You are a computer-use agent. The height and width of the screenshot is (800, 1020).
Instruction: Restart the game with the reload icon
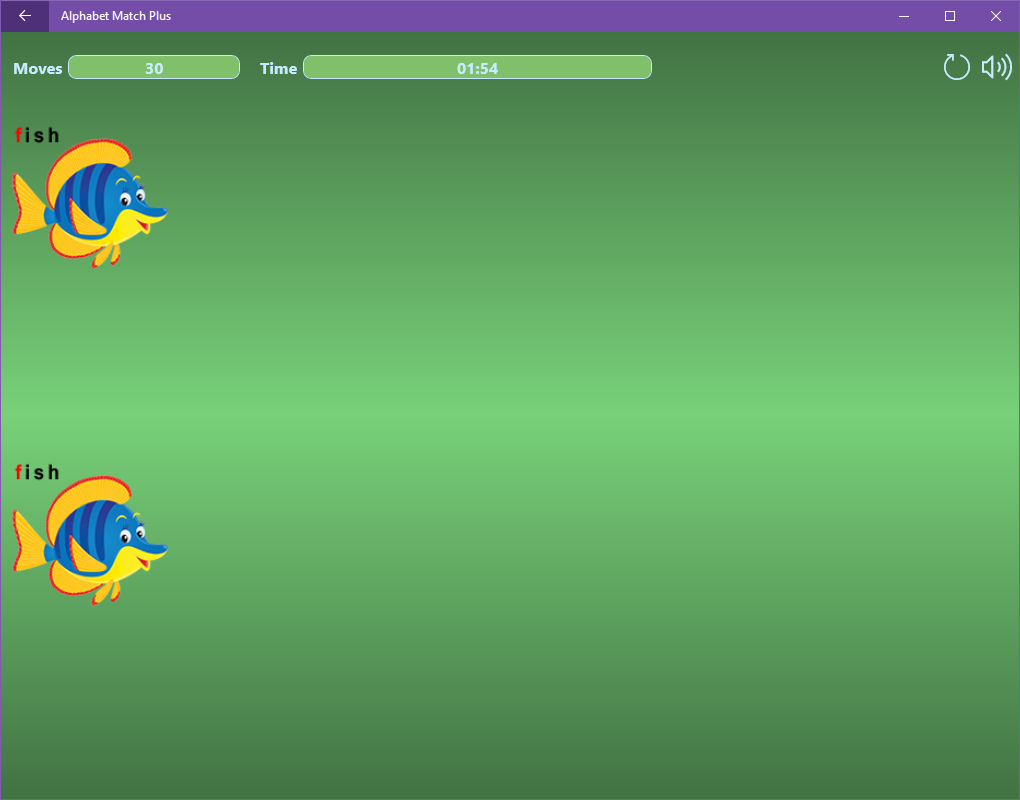[x=956, y=67]
